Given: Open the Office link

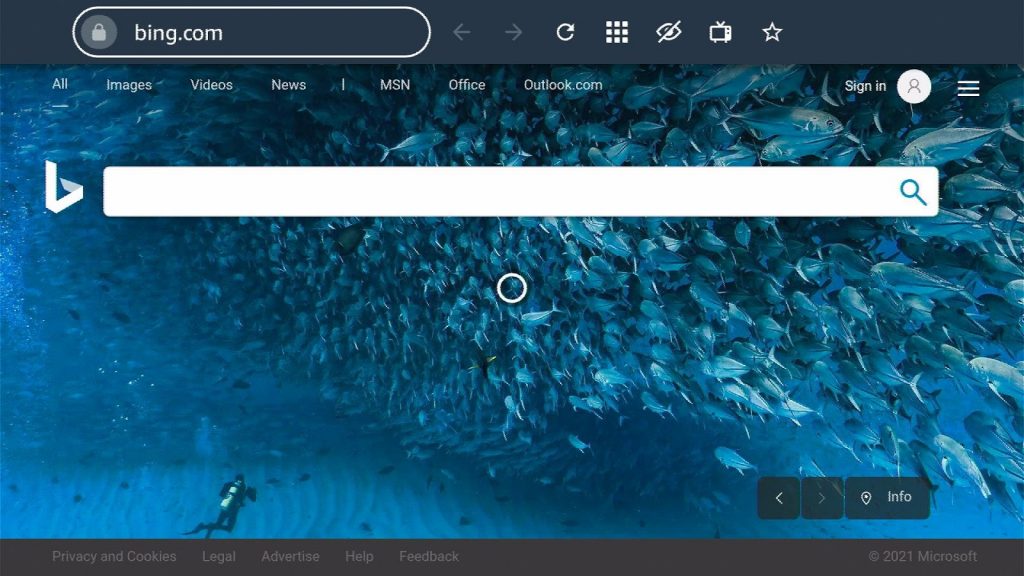Looking at the screenshot, I should point(467,85).
